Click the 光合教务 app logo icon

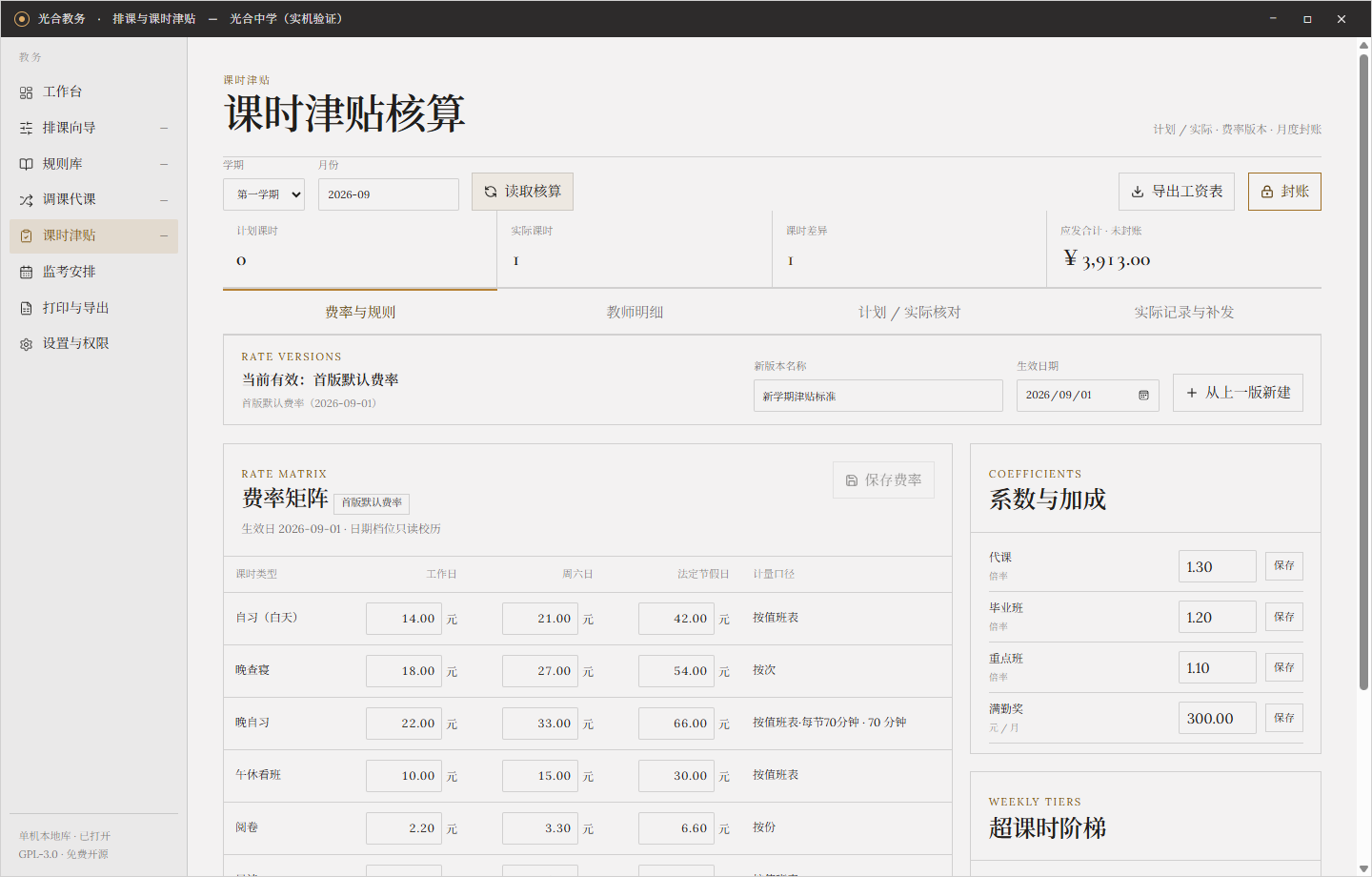pyautogui.click(x=22, y=19)
